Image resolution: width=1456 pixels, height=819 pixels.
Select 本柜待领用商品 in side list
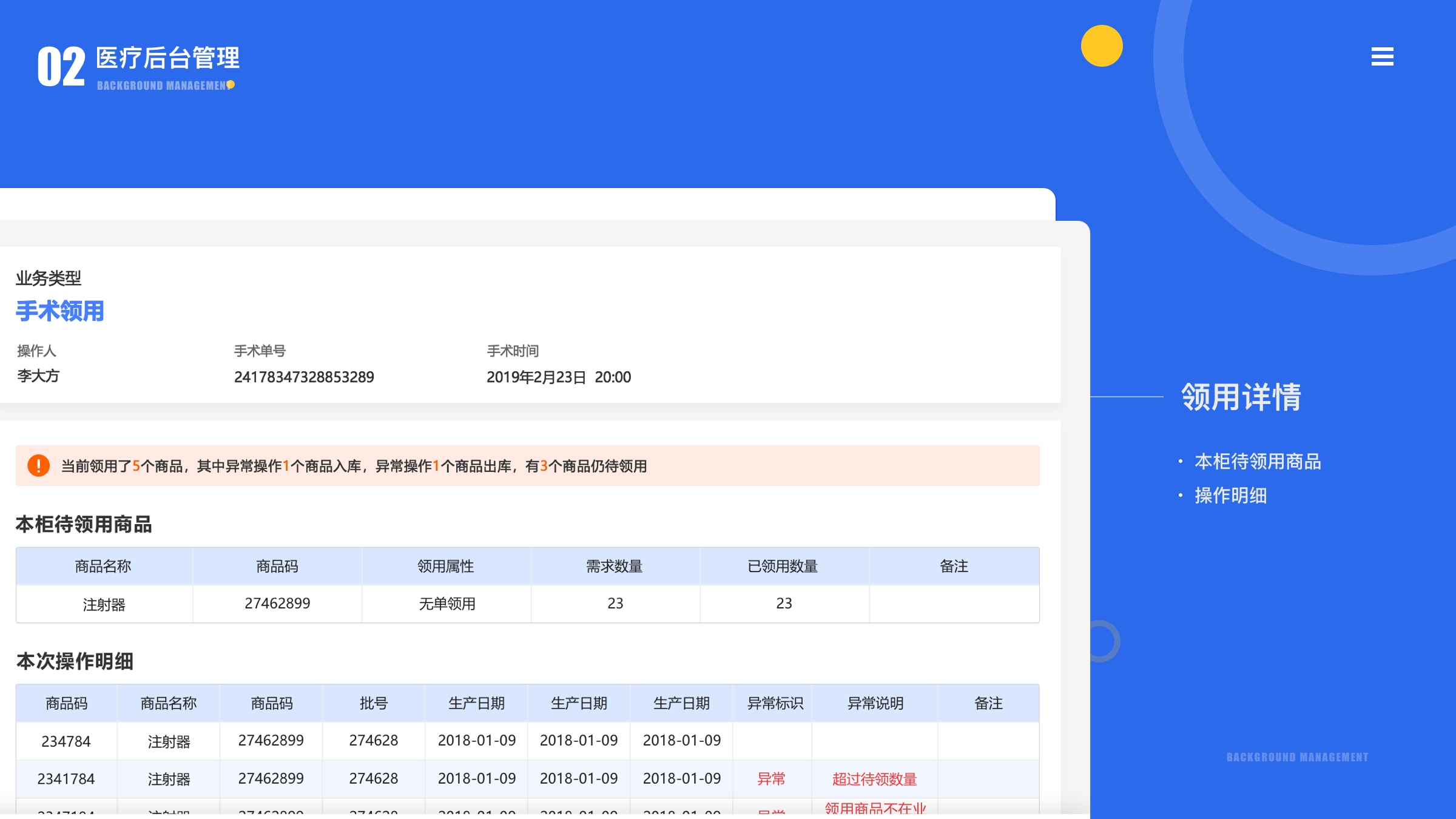(1257, 462)
